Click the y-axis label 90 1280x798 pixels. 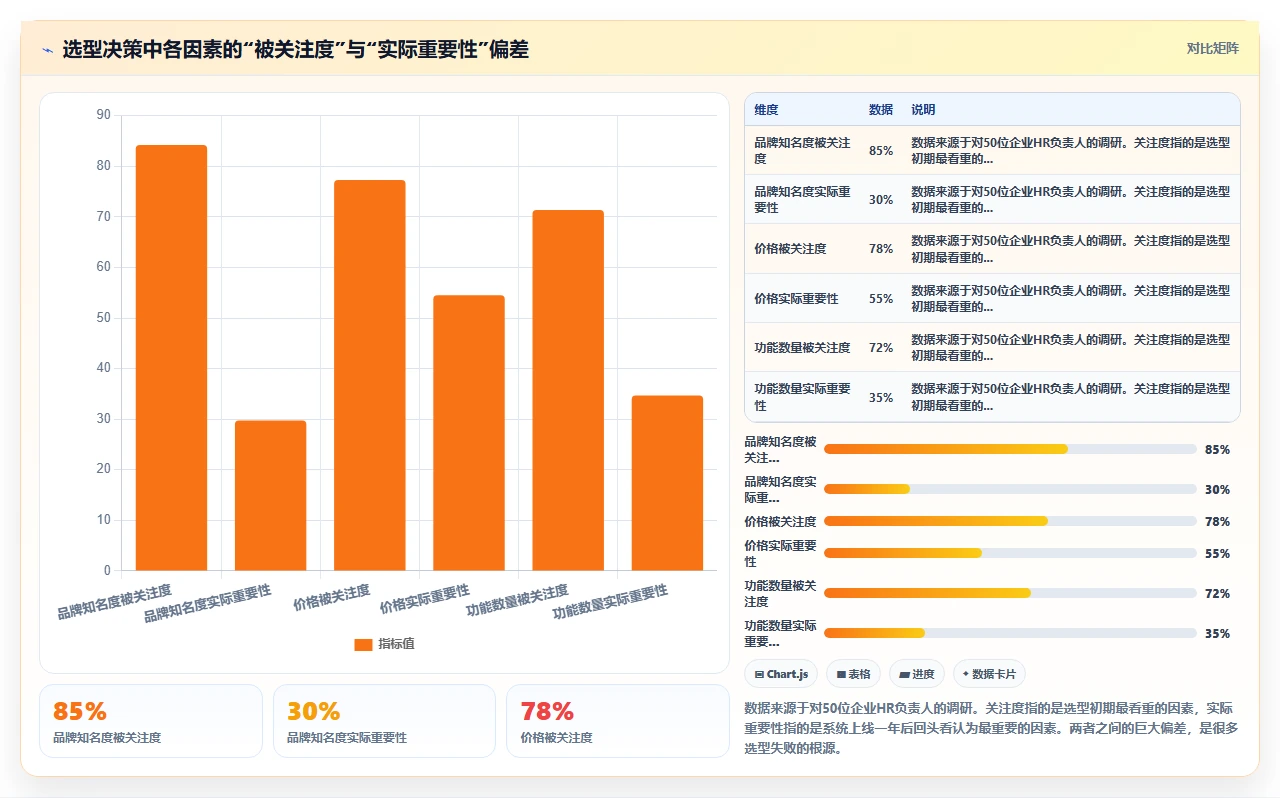[104, 115]
